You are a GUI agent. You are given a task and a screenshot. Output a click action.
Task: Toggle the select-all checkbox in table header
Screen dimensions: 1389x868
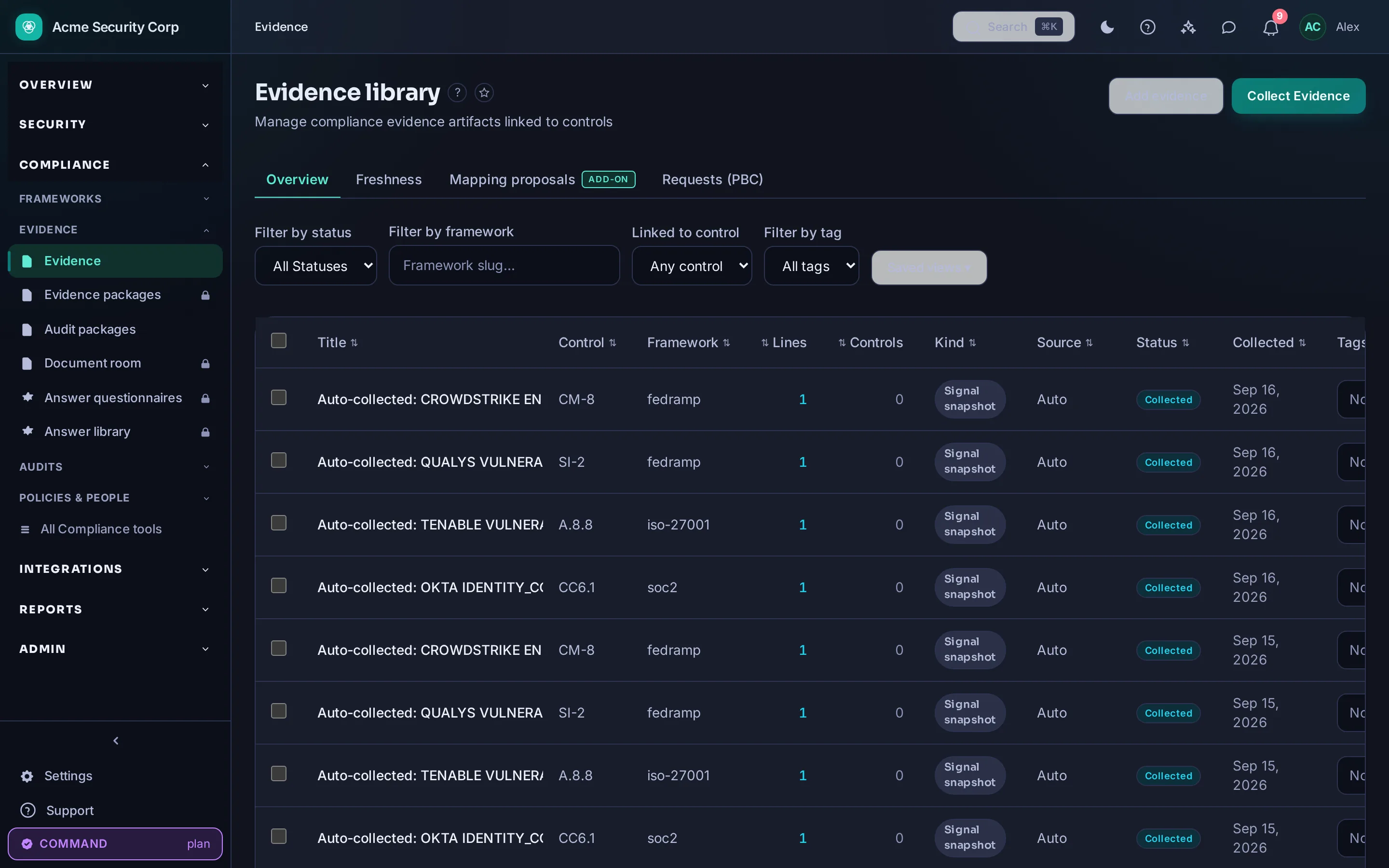click(278, 341)
